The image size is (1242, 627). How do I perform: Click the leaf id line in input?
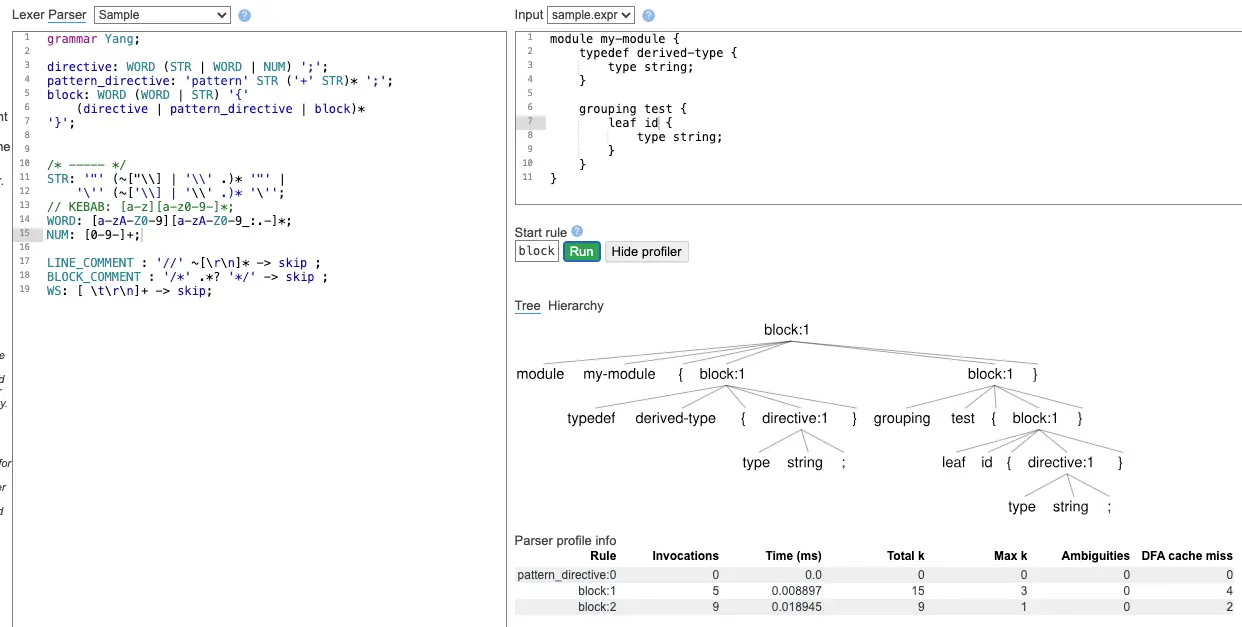coord(640,123)
